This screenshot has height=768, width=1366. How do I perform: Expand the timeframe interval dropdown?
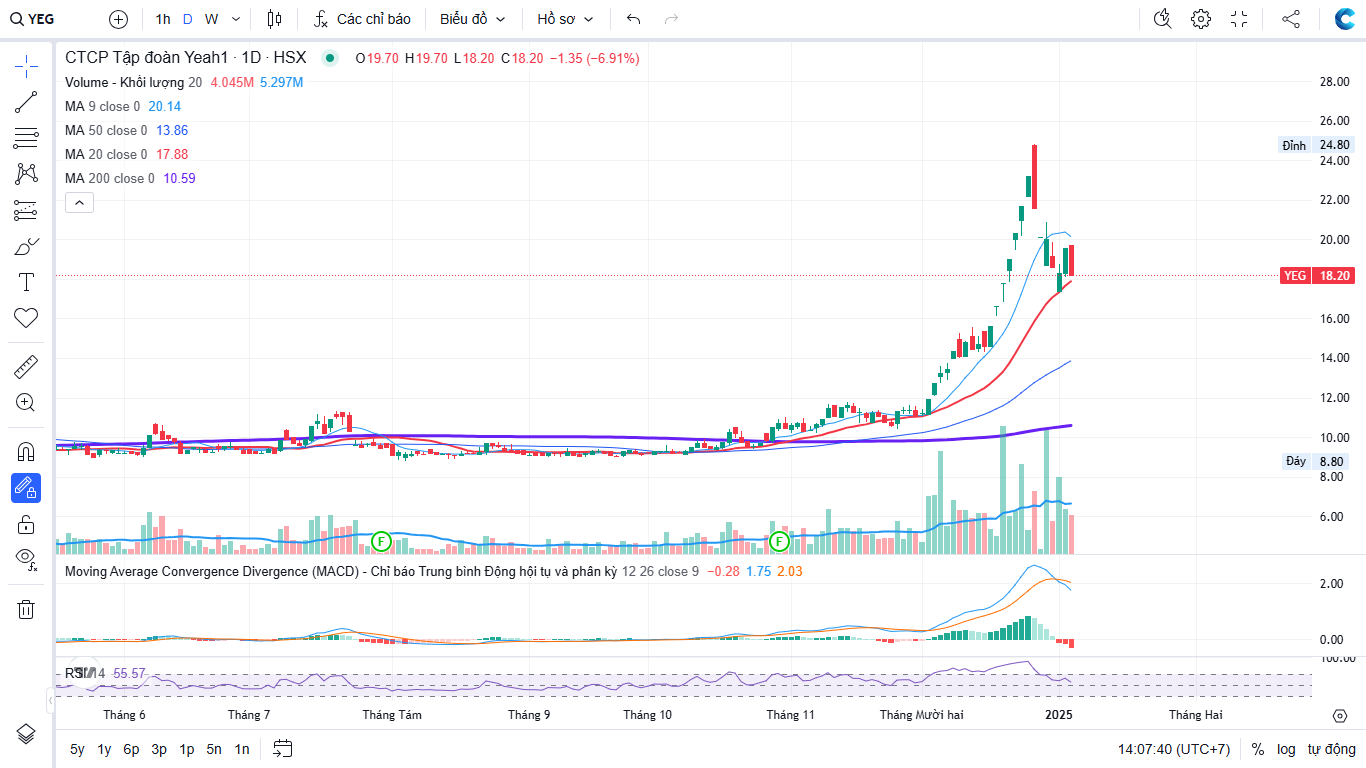click(x=236, y=19)
